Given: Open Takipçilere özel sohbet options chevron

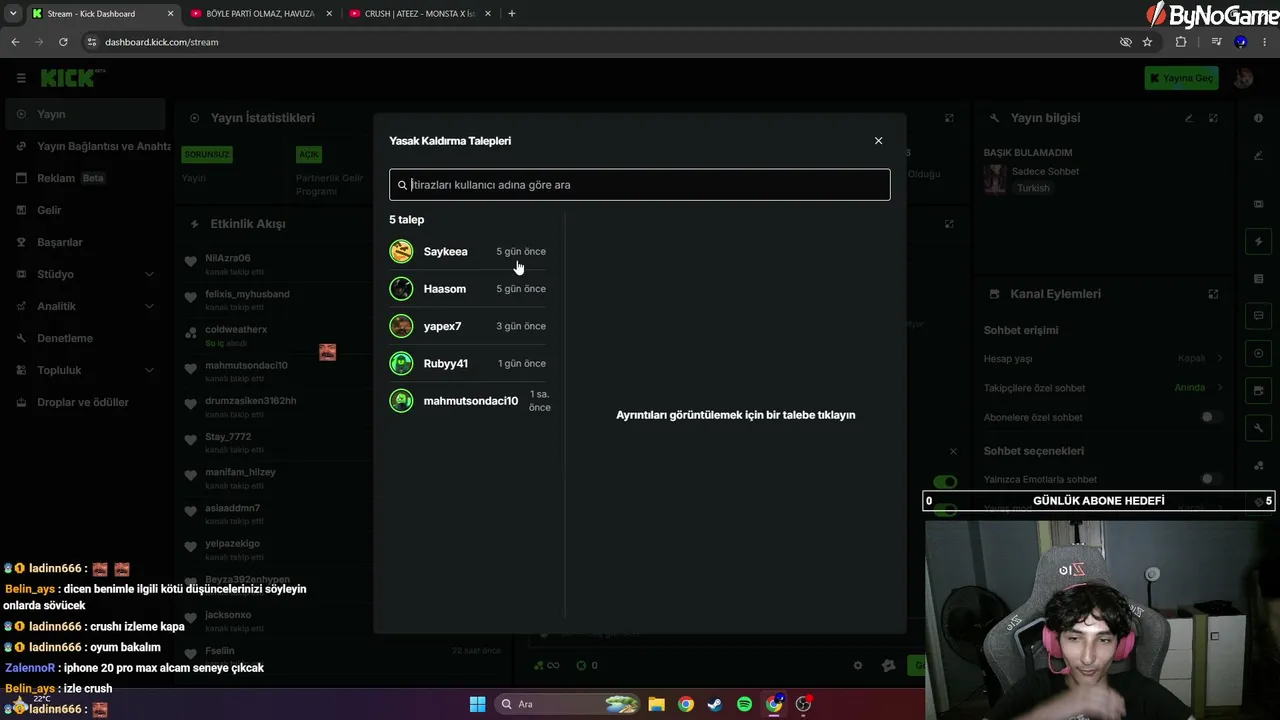Looking at the screenshot, I should pyautogui.click(x=1220, y=387).
